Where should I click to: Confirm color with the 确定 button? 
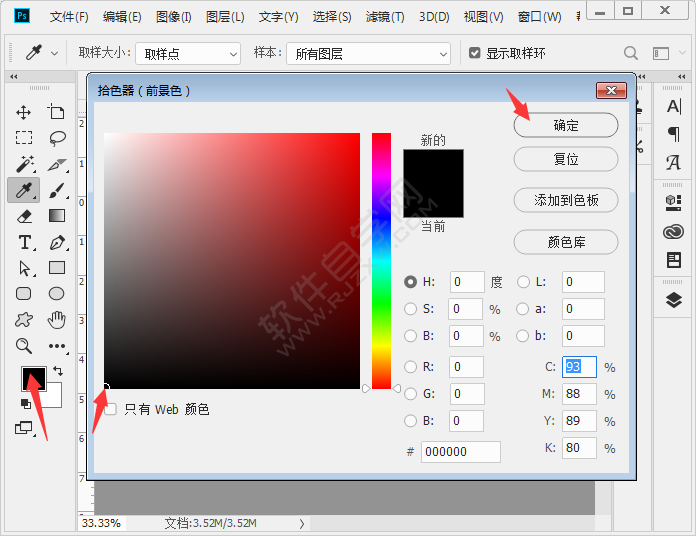pyautogui.click(x=566, y=125)
